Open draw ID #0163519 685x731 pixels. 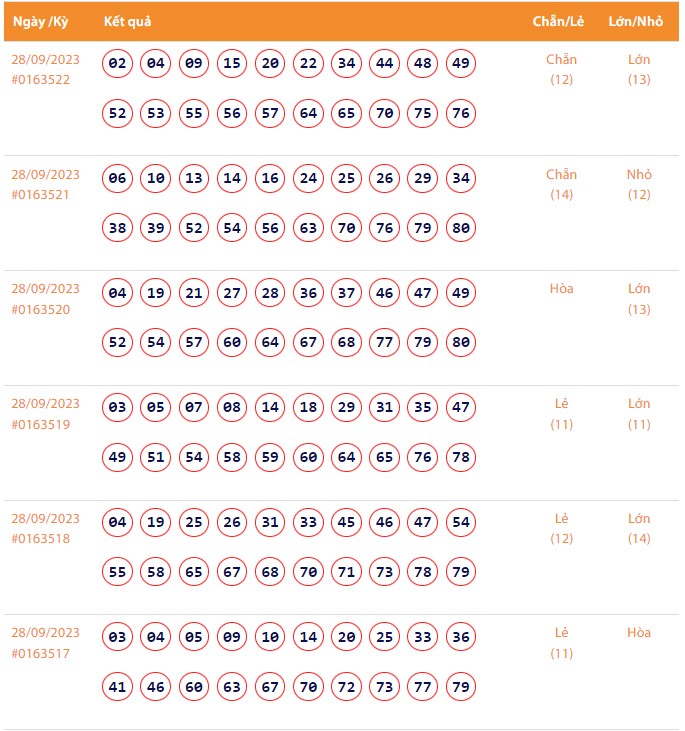pos(41,424)
